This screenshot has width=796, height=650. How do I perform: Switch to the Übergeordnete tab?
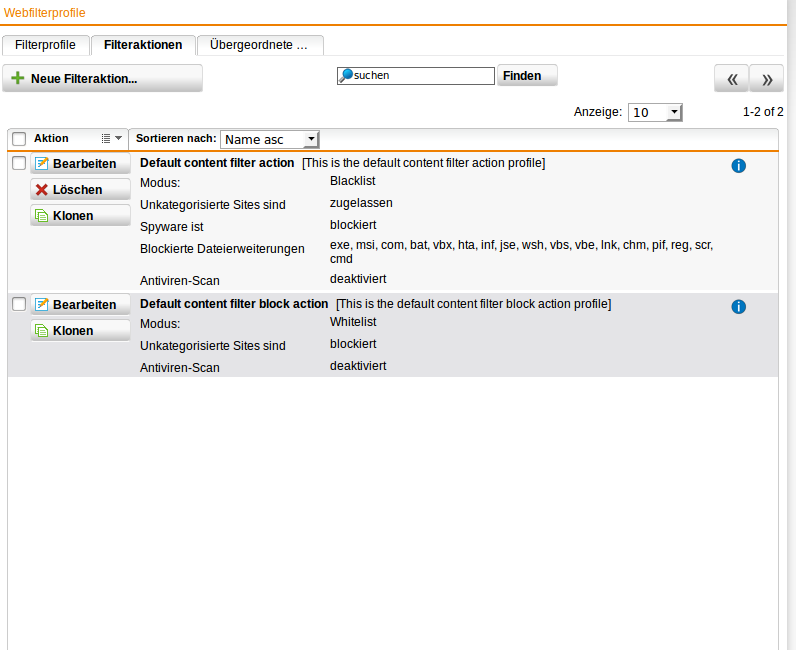coord(259,45)
